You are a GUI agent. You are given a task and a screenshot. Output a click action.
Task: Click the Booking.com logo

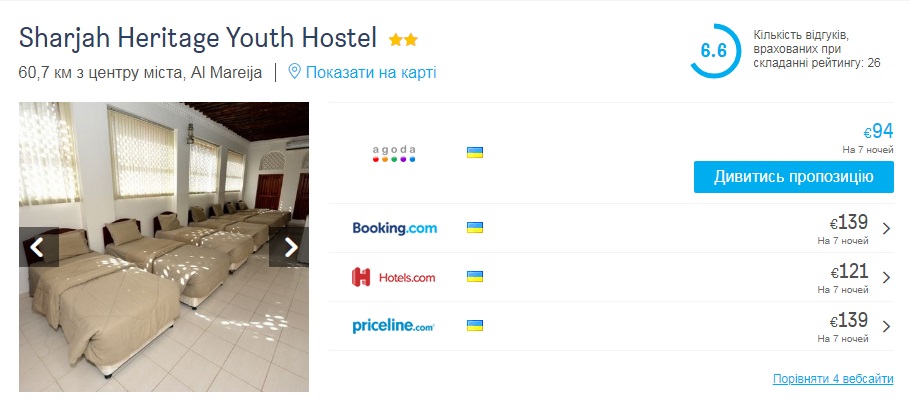tap(394, 228)
